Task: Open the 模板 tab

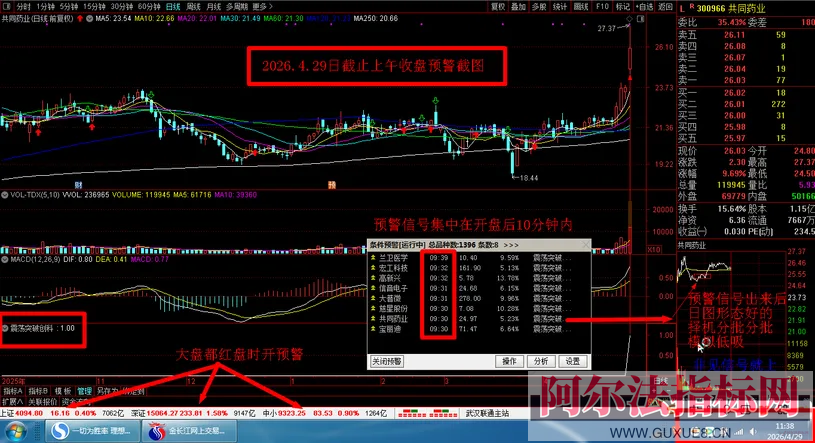Action: [x=62, y=392]
